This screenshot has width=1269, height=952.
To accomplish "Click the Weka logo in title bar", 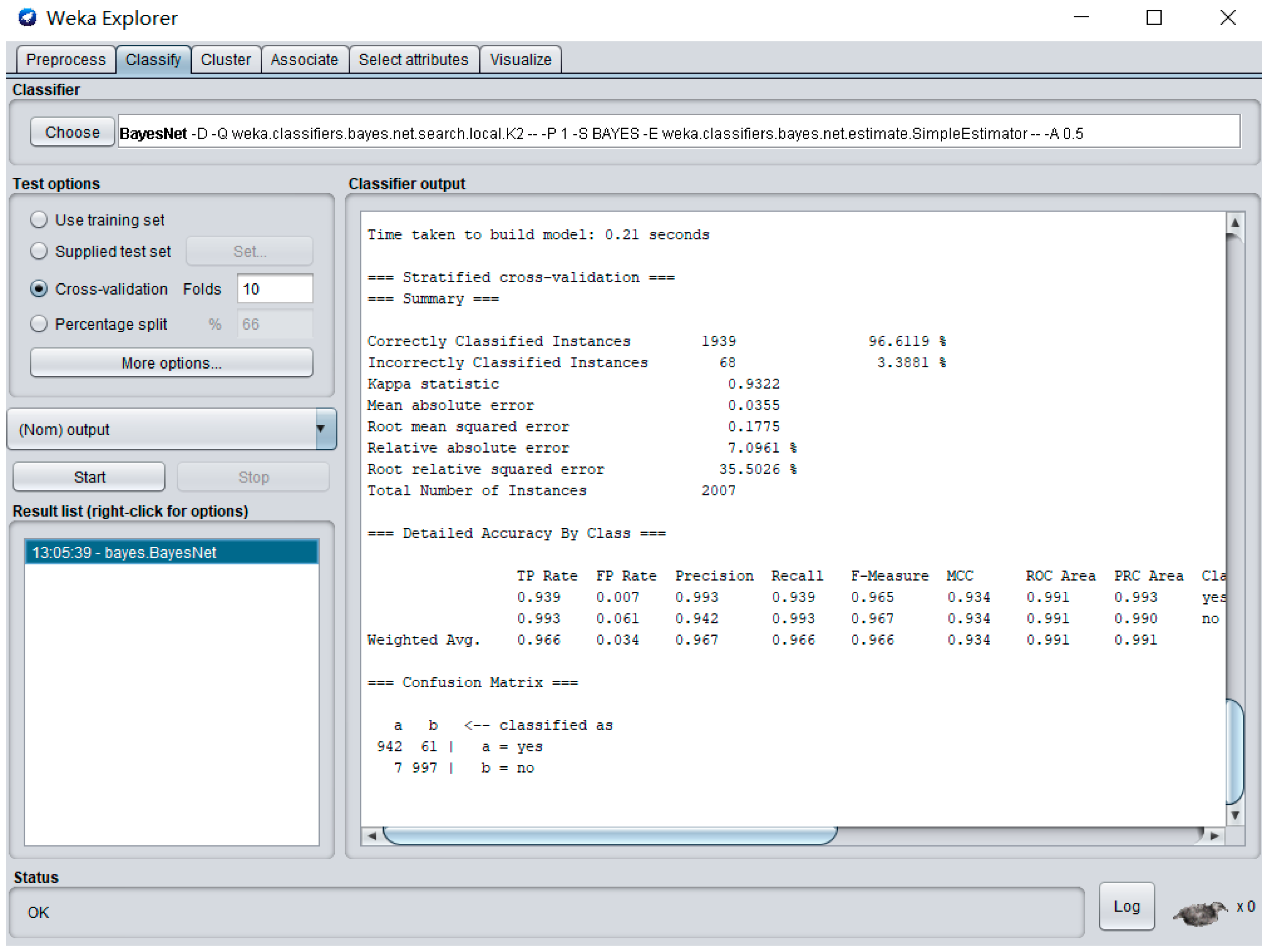I will pyautogui.click(x=27, y=18).
